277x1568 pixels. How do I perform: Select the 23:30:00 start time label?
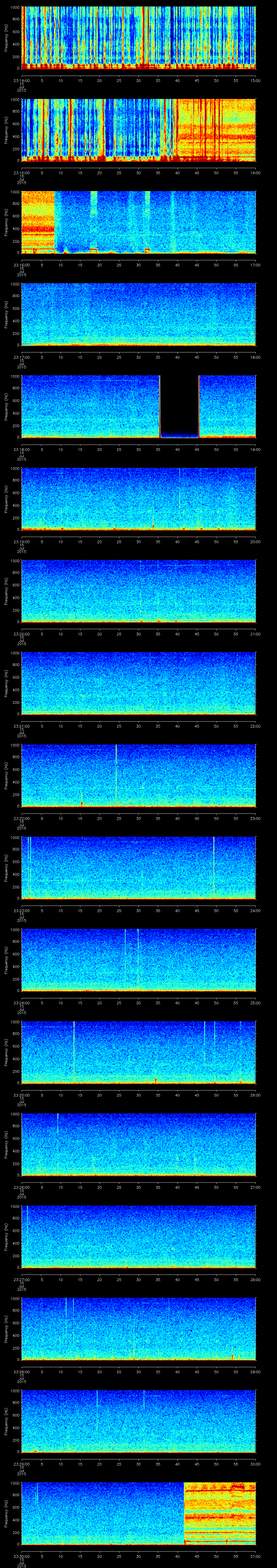tap(21, 1556)
